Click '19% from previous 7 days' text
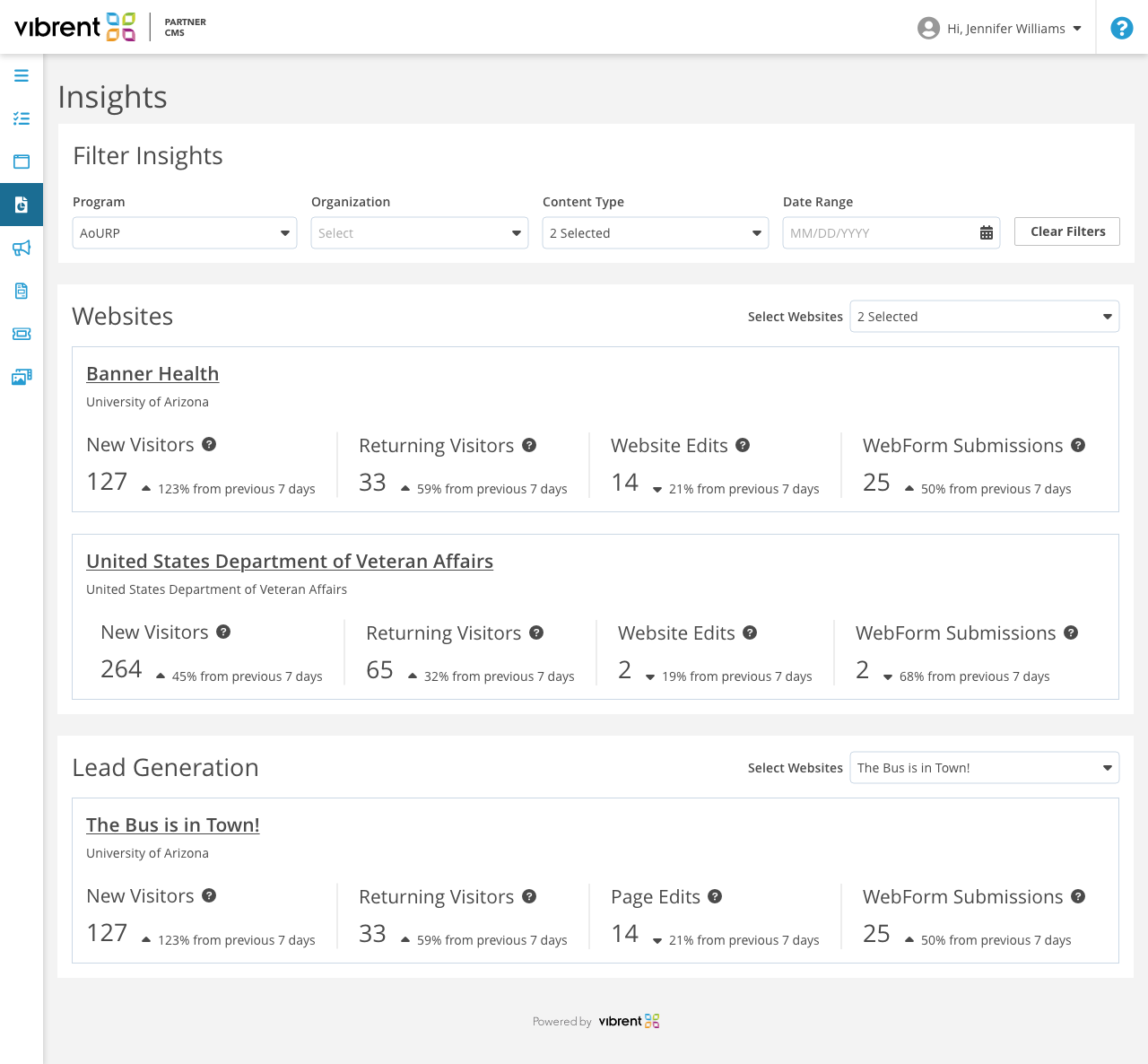The image size is (1148, 1064). [x=736, y=676]
